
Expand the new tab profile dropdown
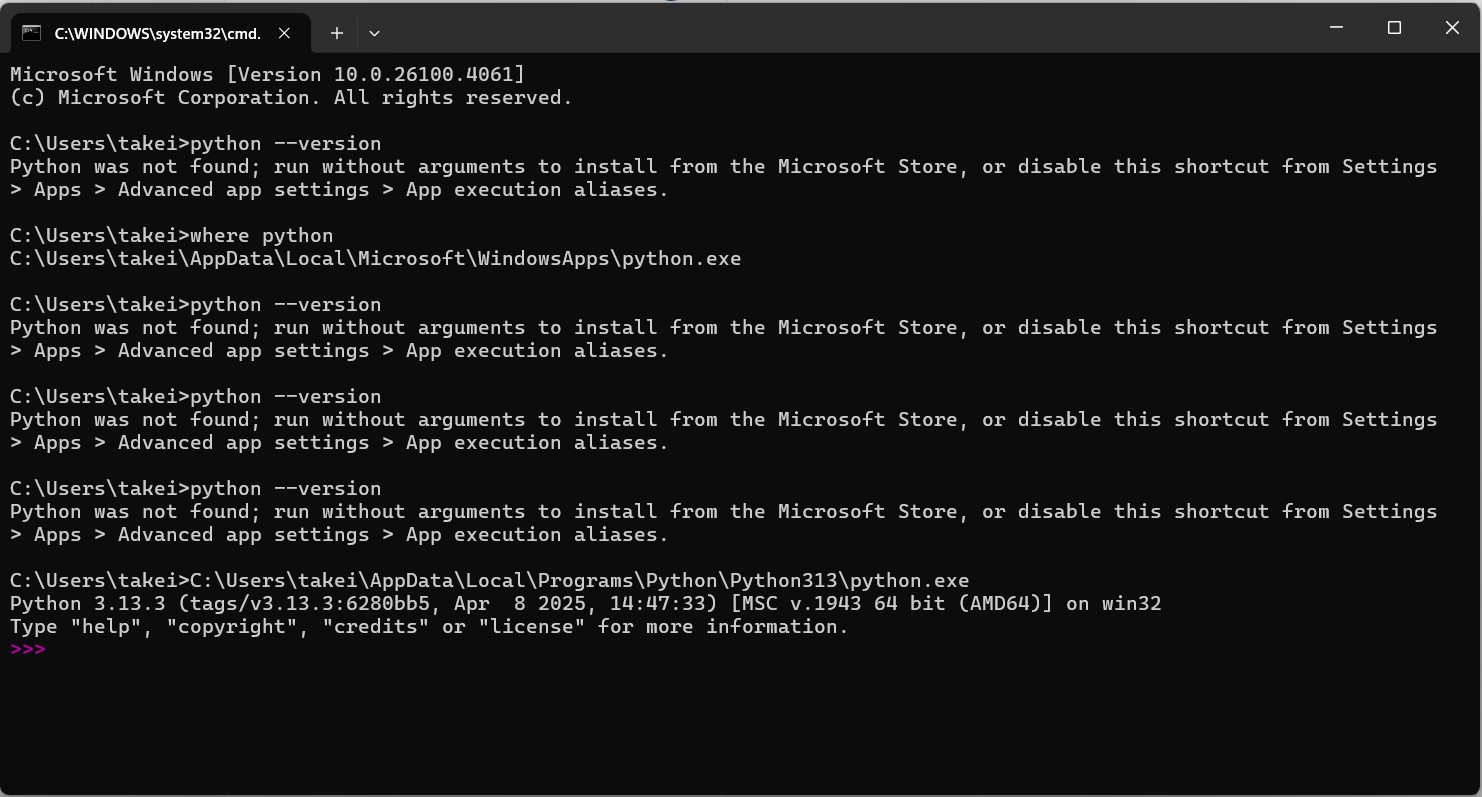click(374, 33)
